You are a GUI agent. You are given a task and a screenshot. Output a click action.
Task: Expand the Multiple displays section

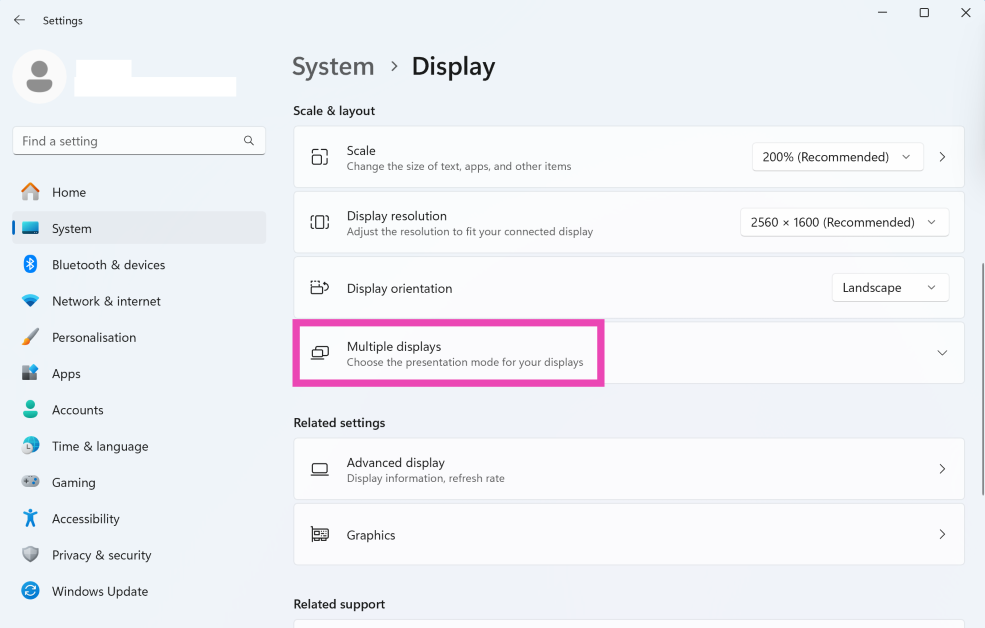[x=941, y=353]
